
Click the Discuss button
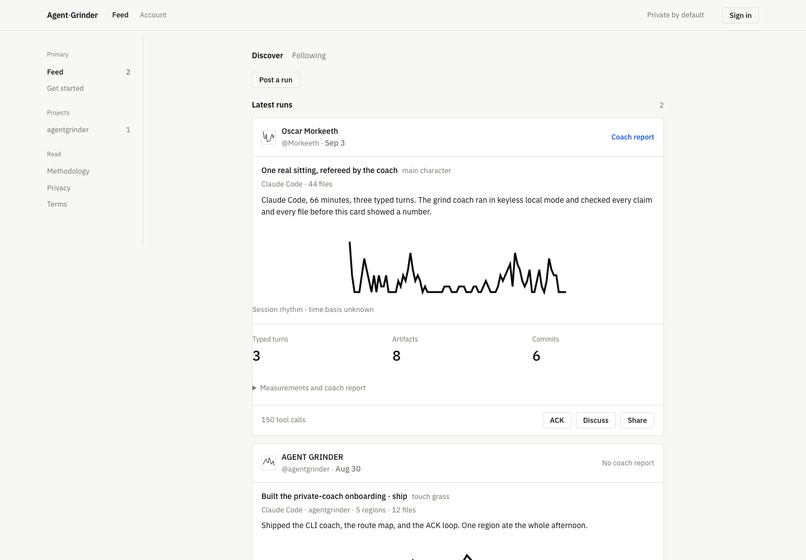(595, 420)
